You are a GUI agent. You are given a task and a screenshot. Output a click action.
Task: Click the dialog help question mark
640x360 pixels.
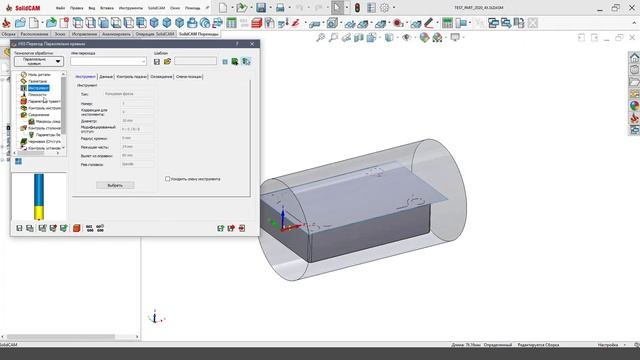237,44
